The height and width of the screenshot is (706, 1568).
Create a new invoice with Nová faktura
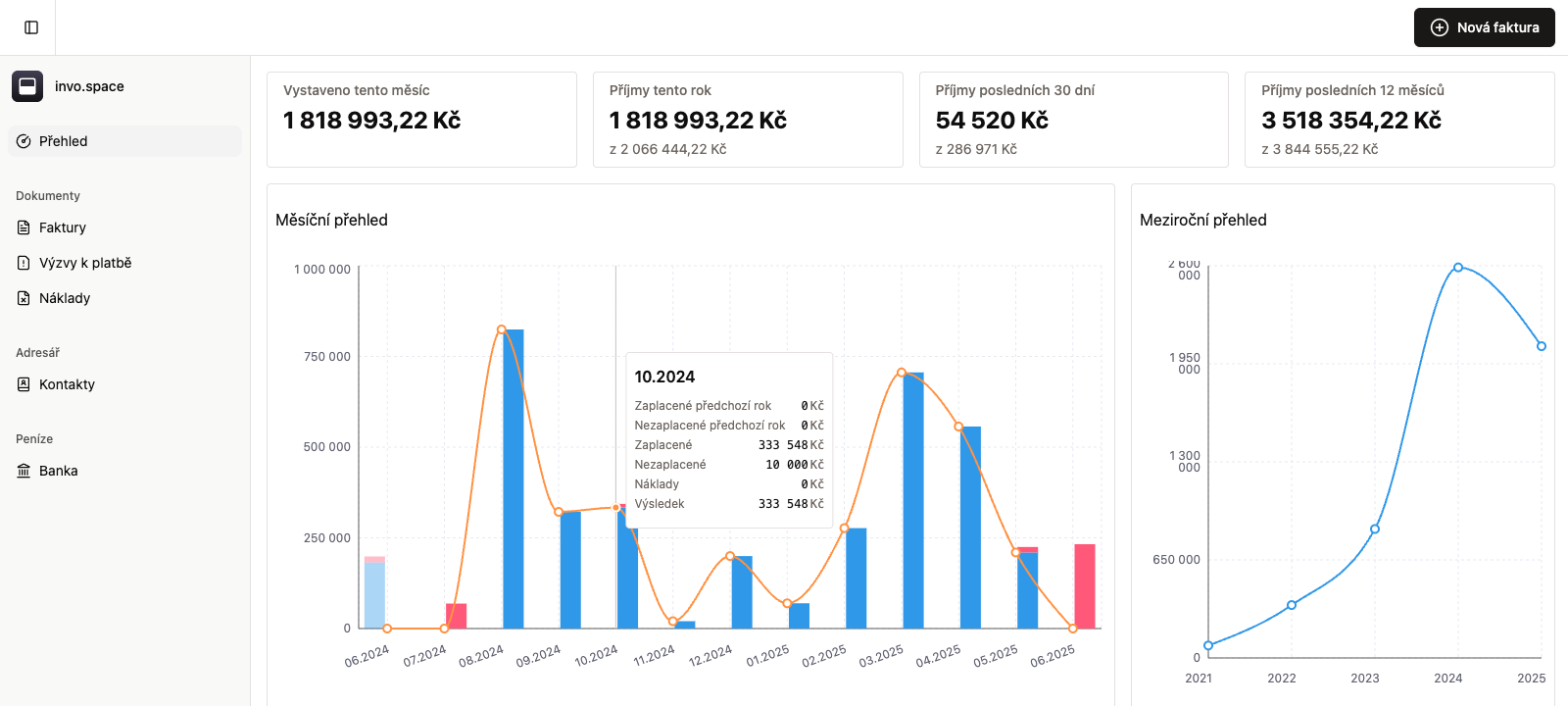tap(1484, 27)
